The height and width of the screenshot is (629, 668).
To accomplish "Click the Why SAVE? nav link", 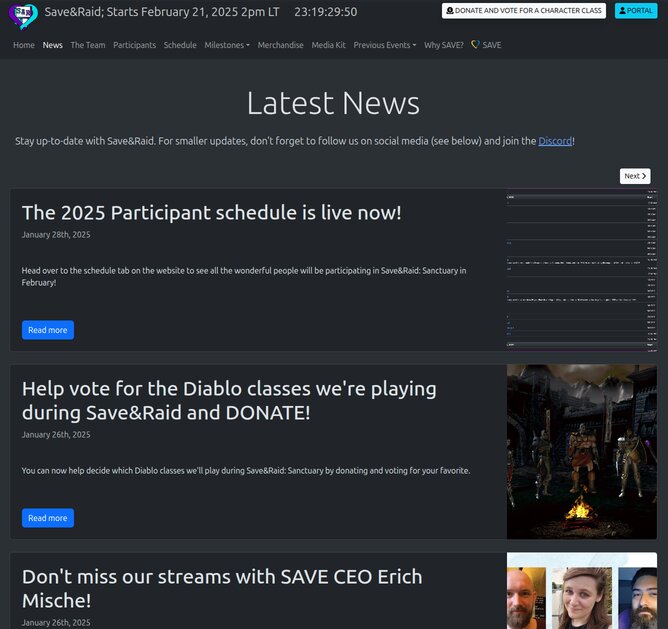I will tap(443, 45).
